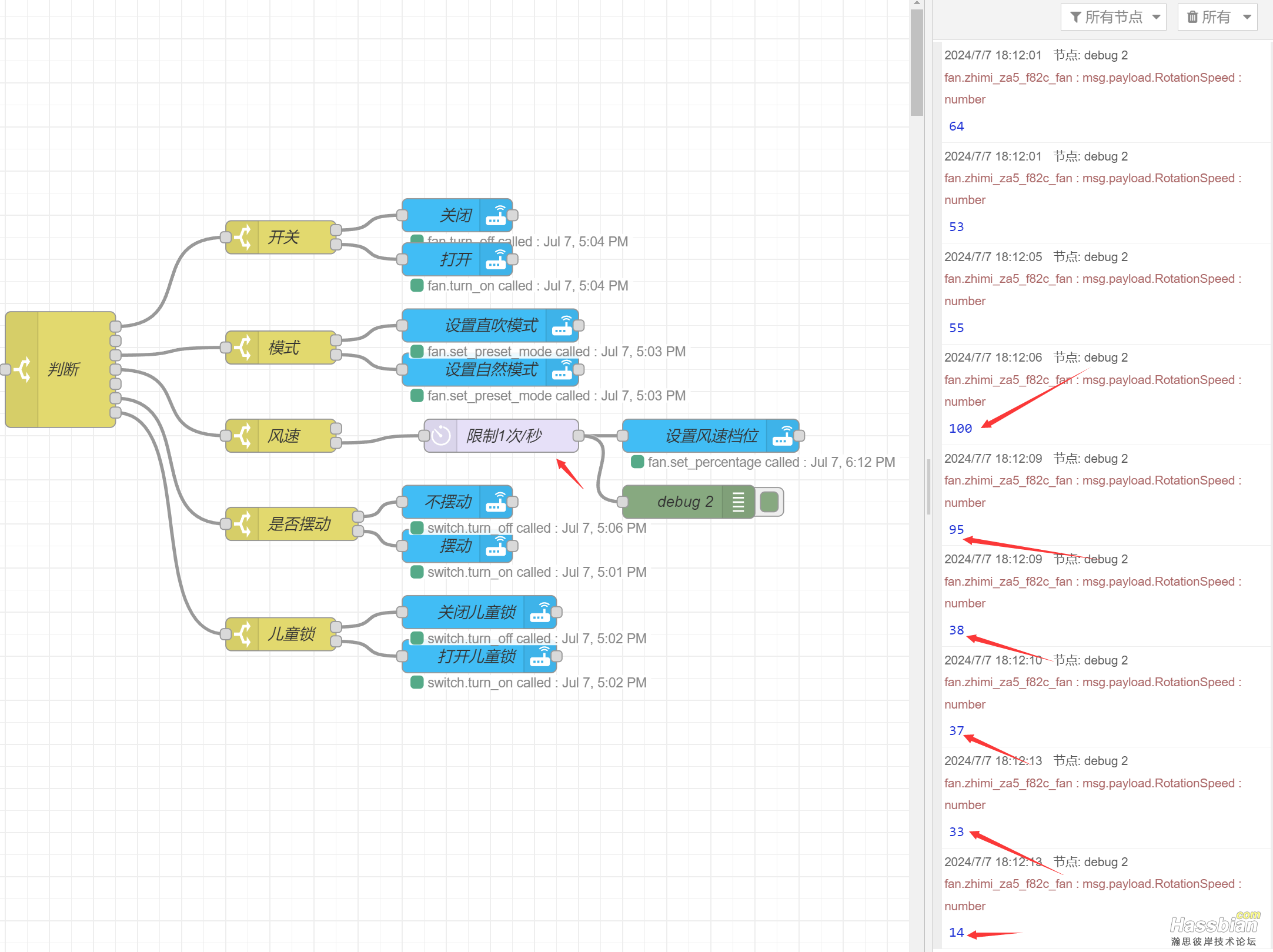Click the switch icon on 开关 node
1273x952 pixels.
point(243,238)
